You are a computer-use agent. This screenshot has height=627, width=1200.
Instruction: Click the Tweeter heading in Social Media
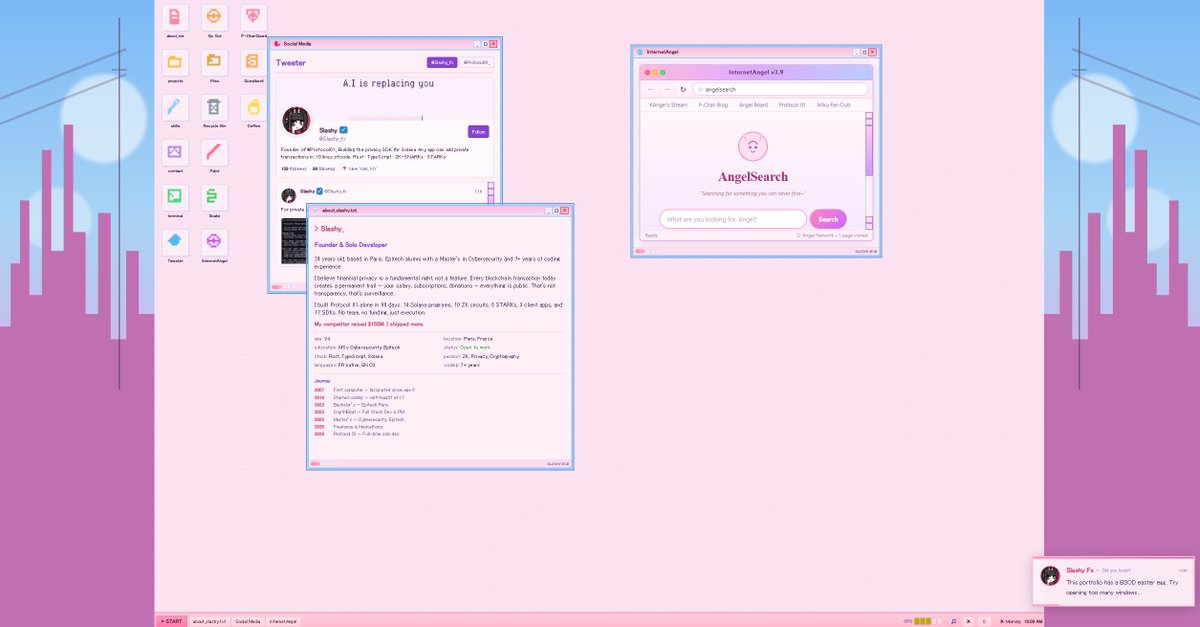291,62
